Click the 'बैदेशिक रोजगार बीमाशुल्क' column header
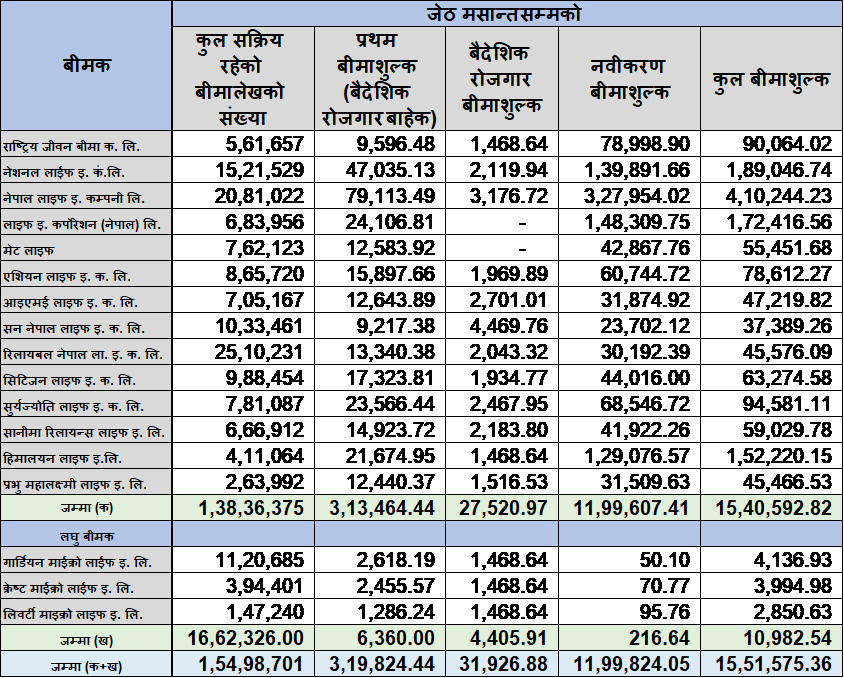844x678 pixels. (502, 79)
